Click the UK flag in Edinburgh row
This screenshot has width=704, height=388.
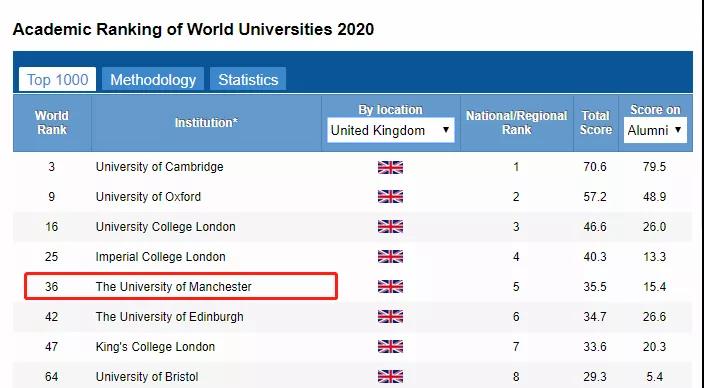point(390,317)
